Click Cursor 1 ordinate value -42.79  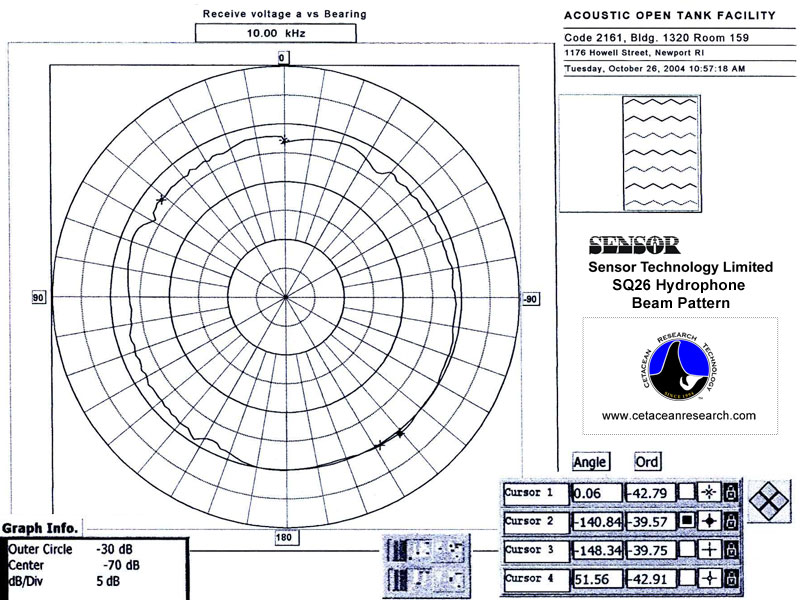pos(651,493)
